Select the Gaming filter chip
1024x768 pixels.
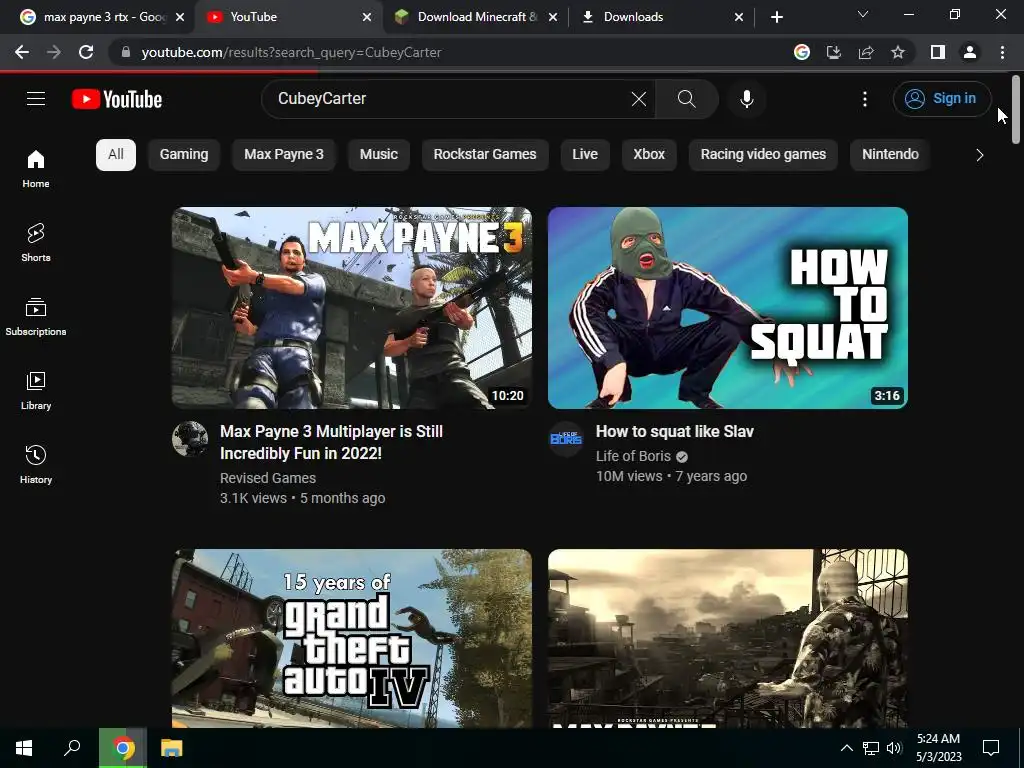[x=184, y=155]
